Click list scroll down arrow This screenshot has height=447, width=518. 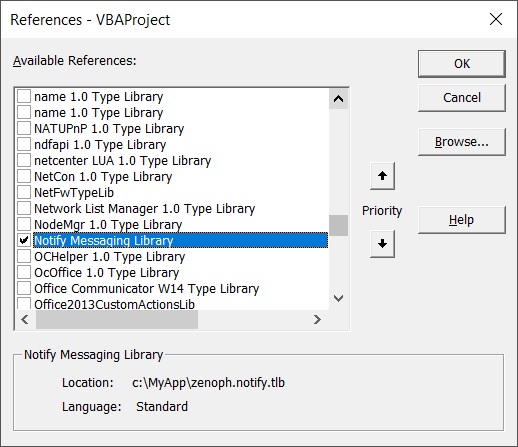point(338,298)
